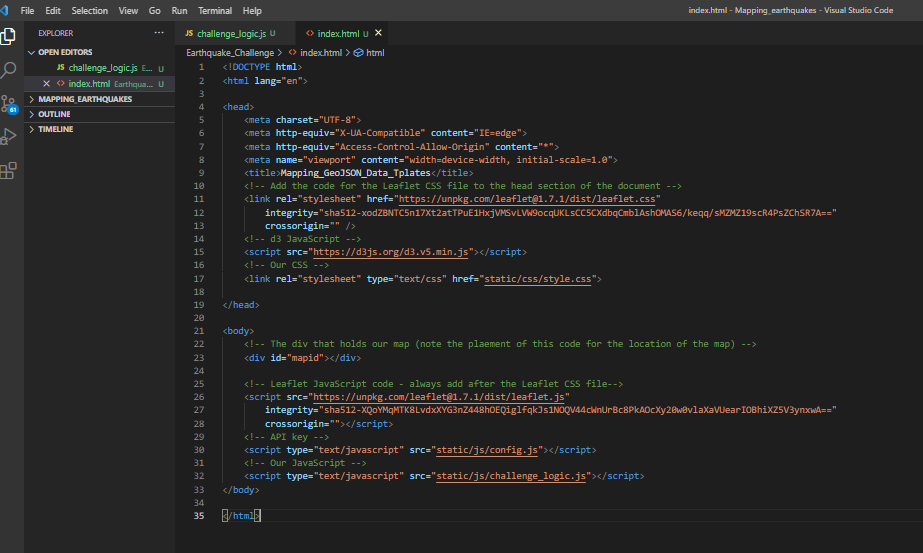This screenshot has height=553, width=923.
Task: Click line number 21 in gutter
Action: pos(199,331)
